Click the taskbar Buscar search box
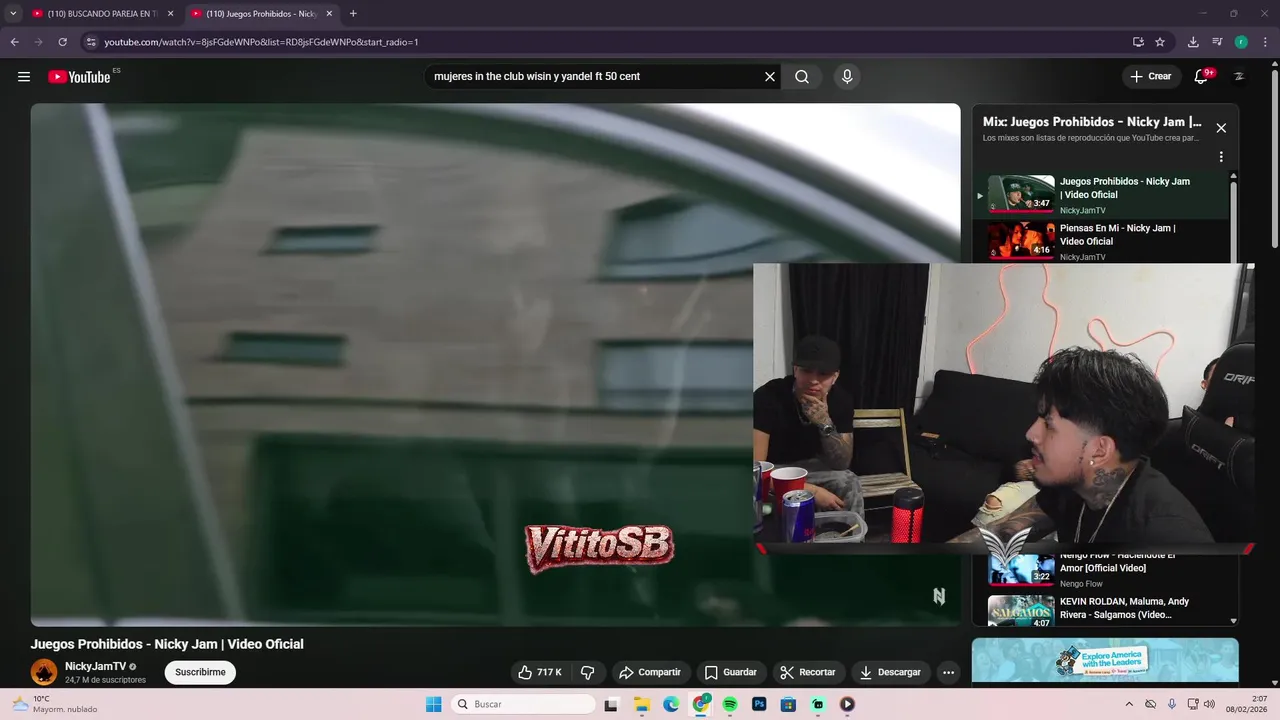The image size is (1280, 720). 523,704
